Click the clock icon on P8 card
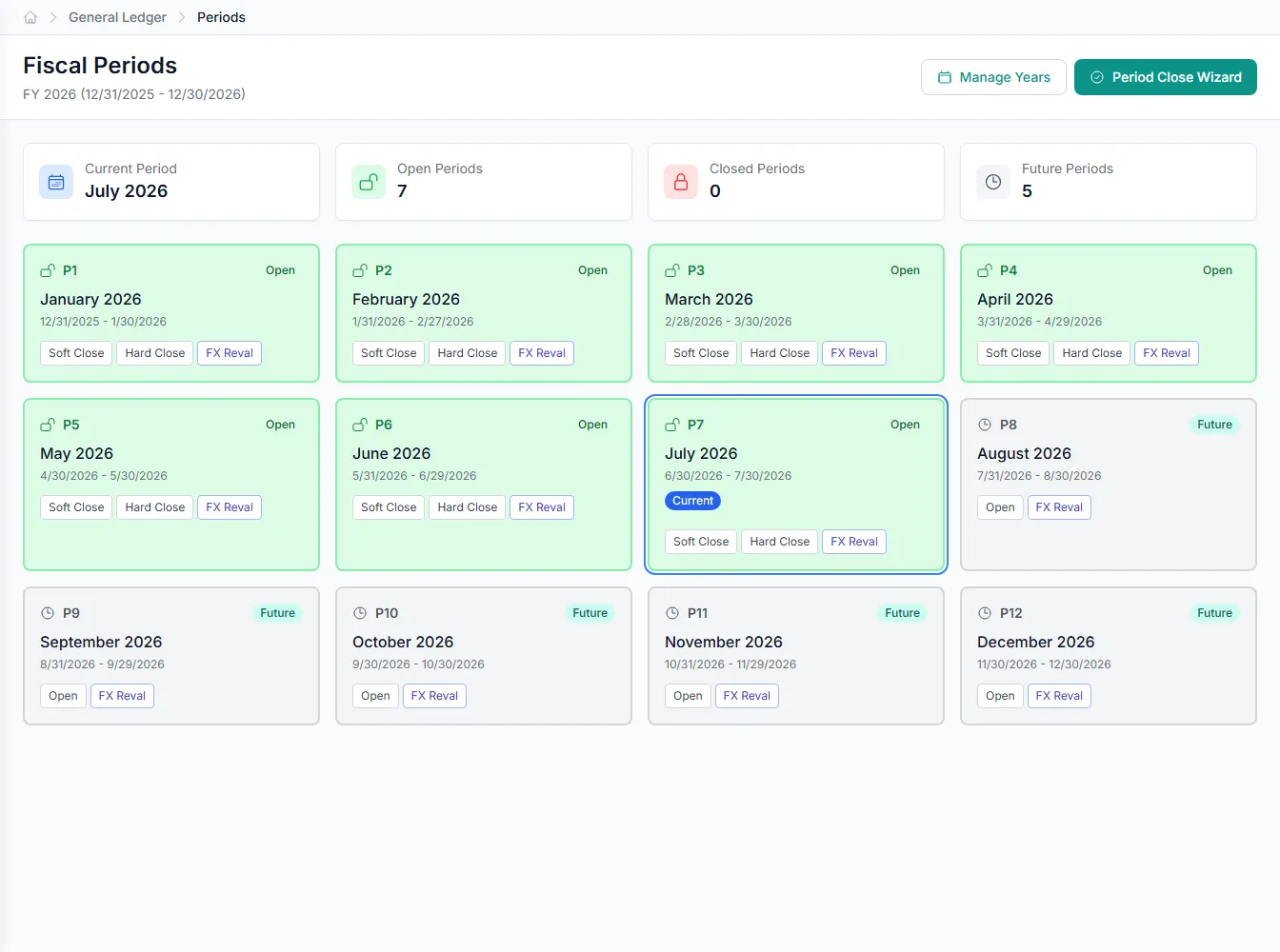The width and height of the screenshot is (1280, 952). click(x=985, y=425)
